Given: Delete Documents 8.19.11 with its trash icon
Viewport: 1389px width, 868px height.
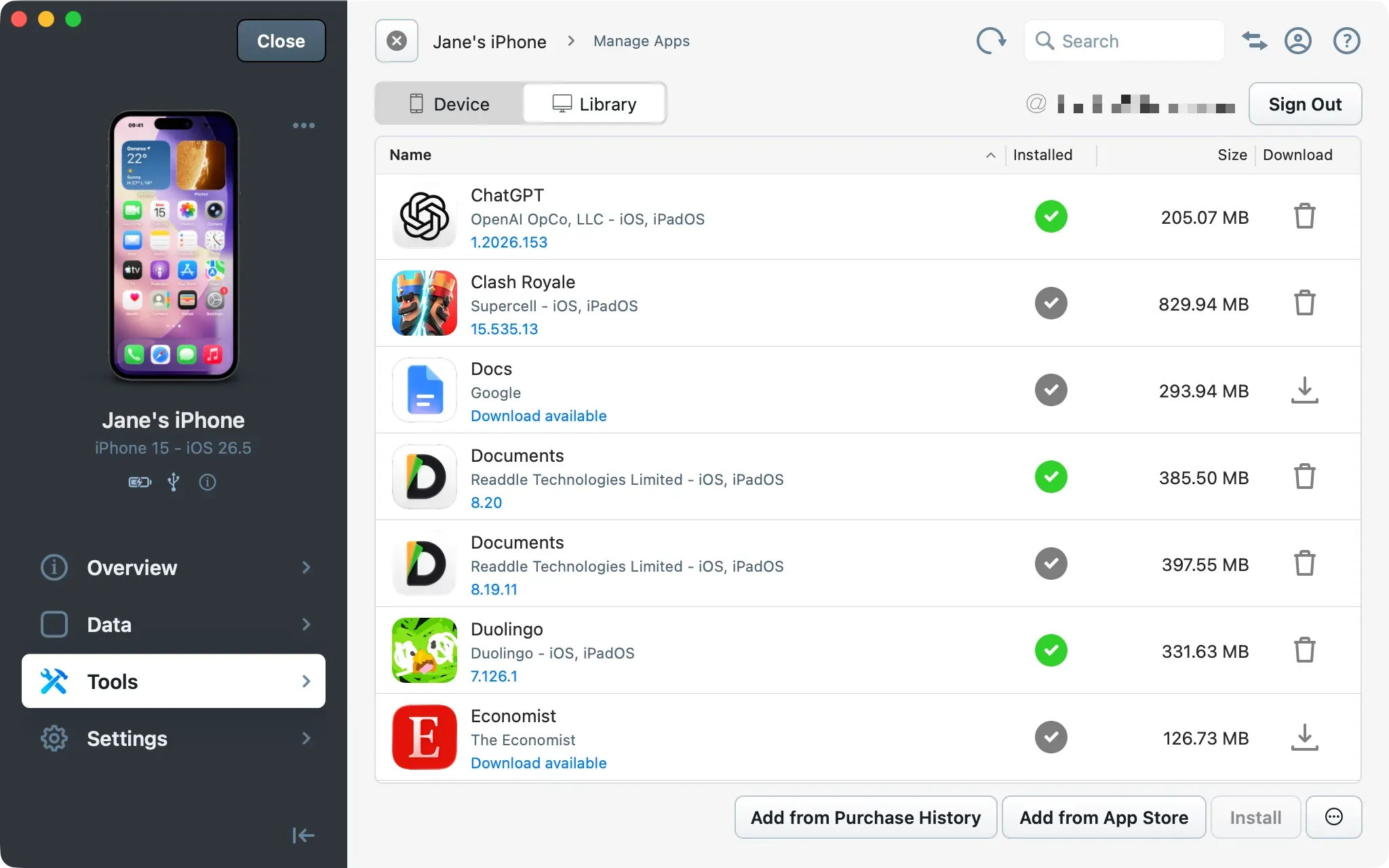Looking at the screenshot, I should [1304, 564].
